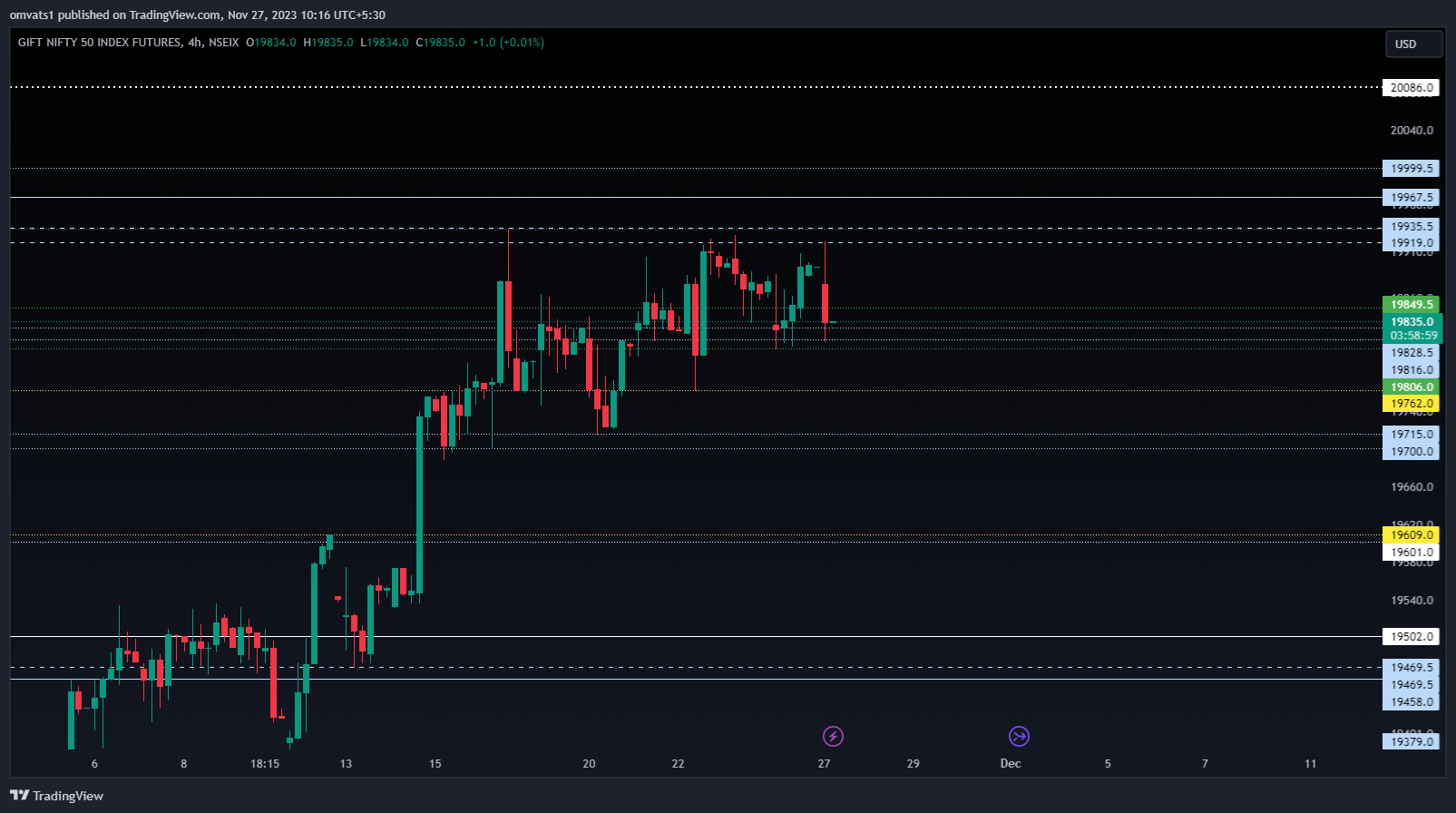Click the green 19849.5 price label
Screen dimensions: 1456x813
pyautogui.click(x=1411, y=304)
